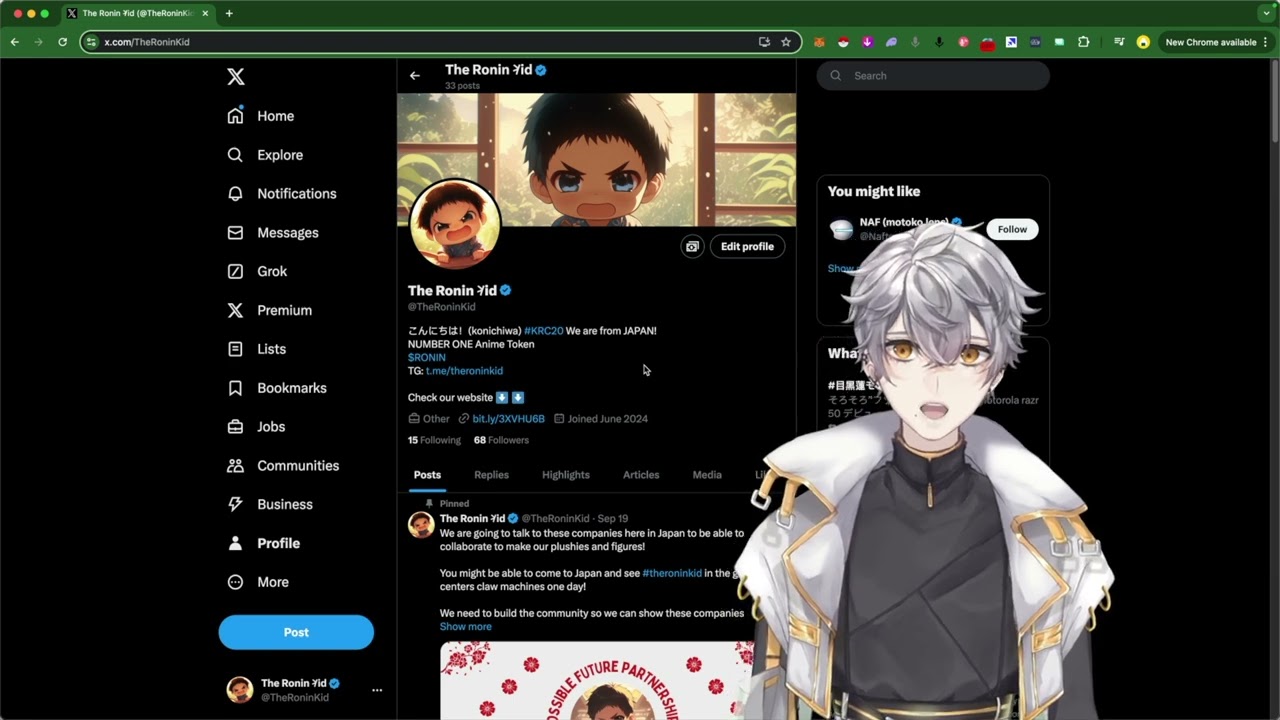Click the #theroninkid hashtag in the pinned post
Image resolution: width=1280 pixels, height=720 pixels.
click(x=672, y=574)
